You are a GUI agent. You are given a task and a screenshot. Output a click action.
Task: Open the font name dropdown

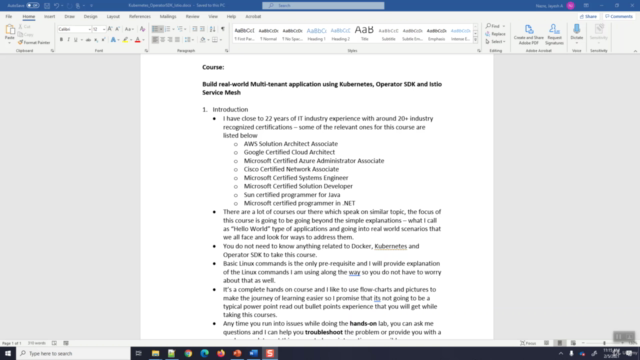coord(89,29)
